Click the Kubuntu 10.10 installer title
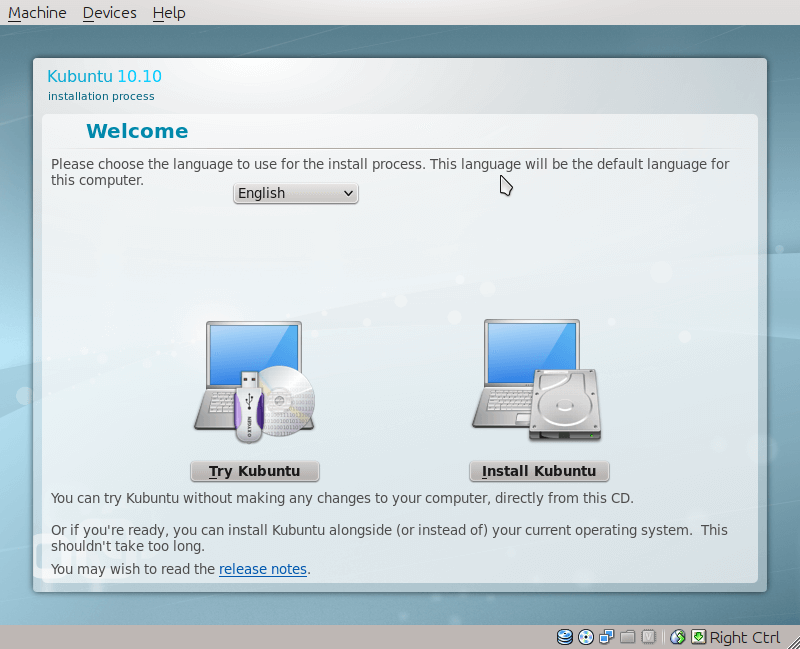This screenshot has height=649, width=800. coord(104,76)
